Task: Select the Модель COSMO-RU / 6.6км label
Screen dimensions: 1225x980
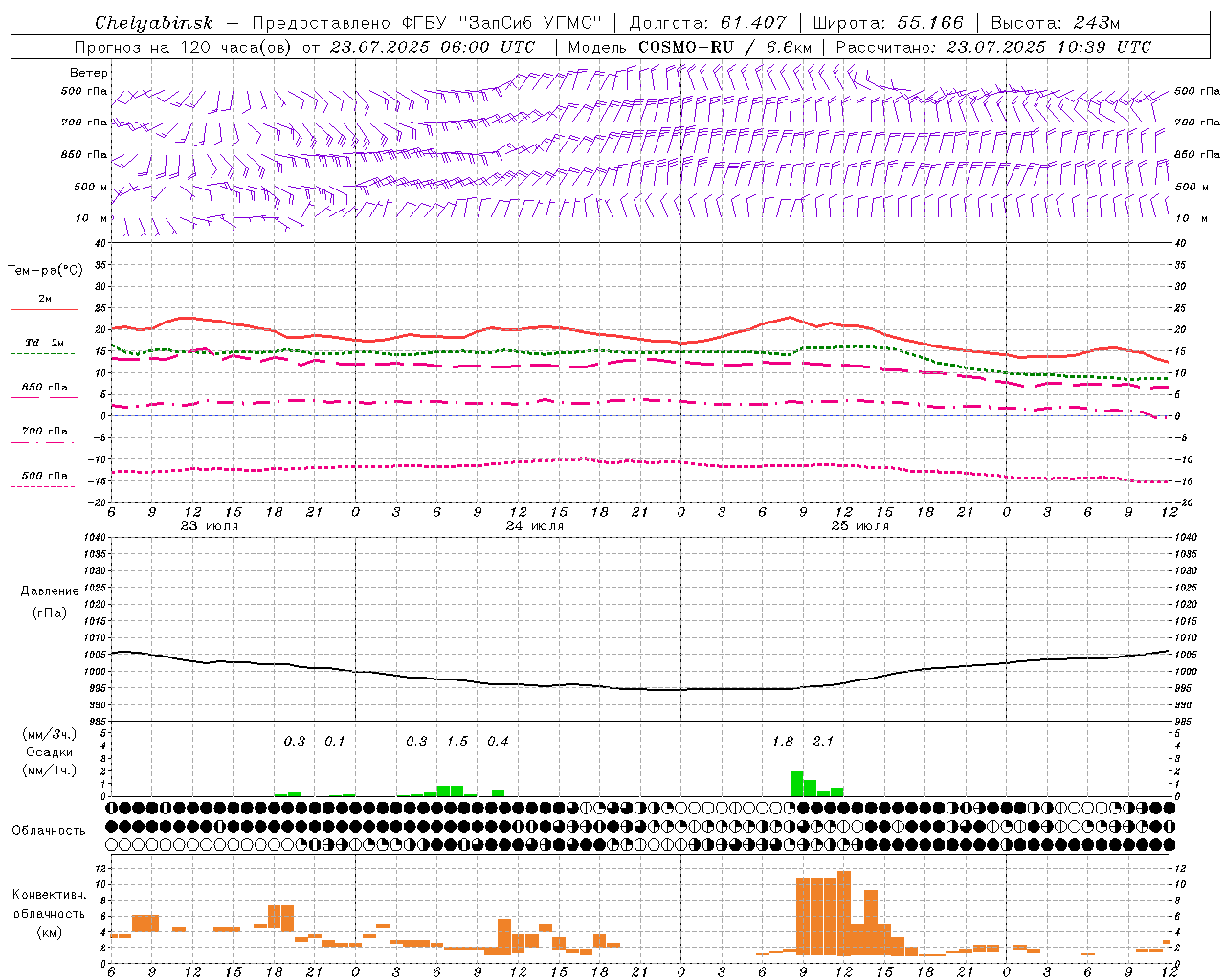Action: (x=689, y=47)
